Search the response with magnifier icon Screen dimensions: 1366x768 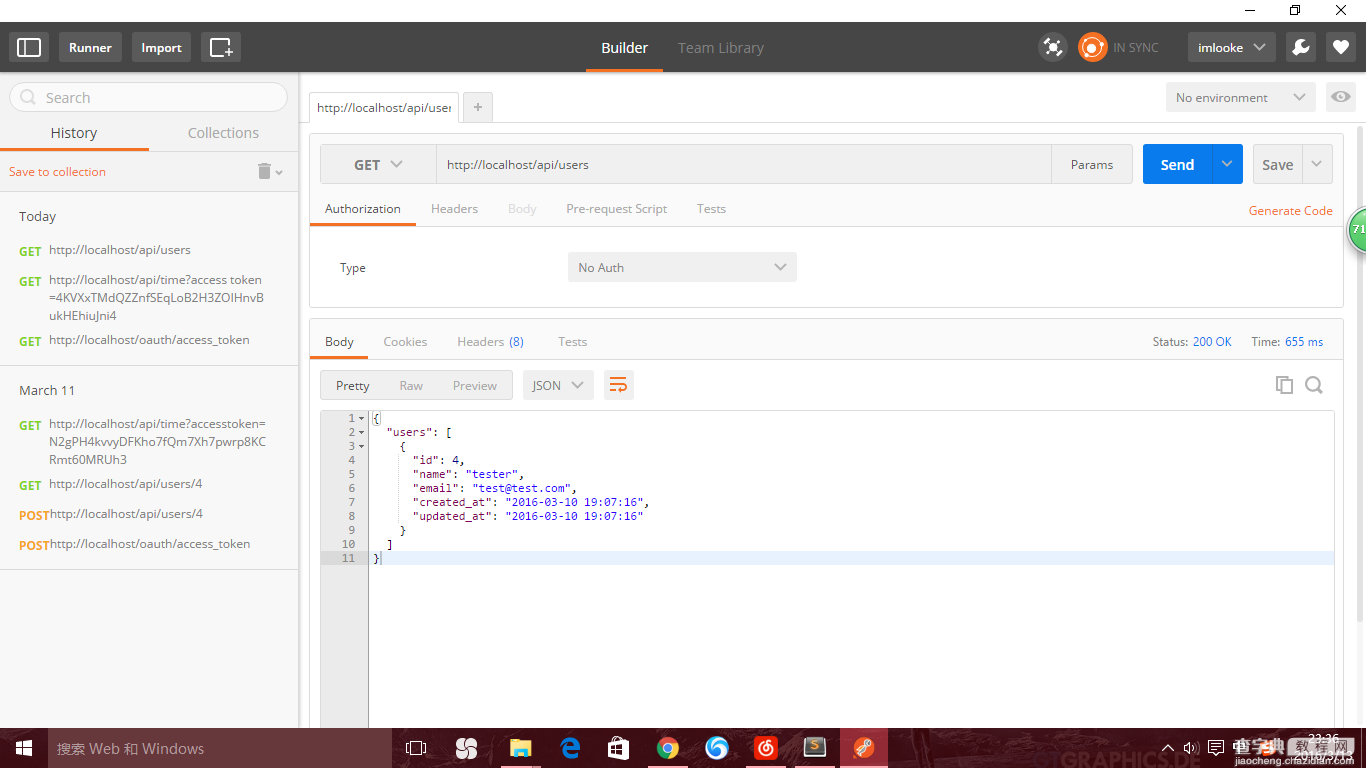[x=1314, y=385]
